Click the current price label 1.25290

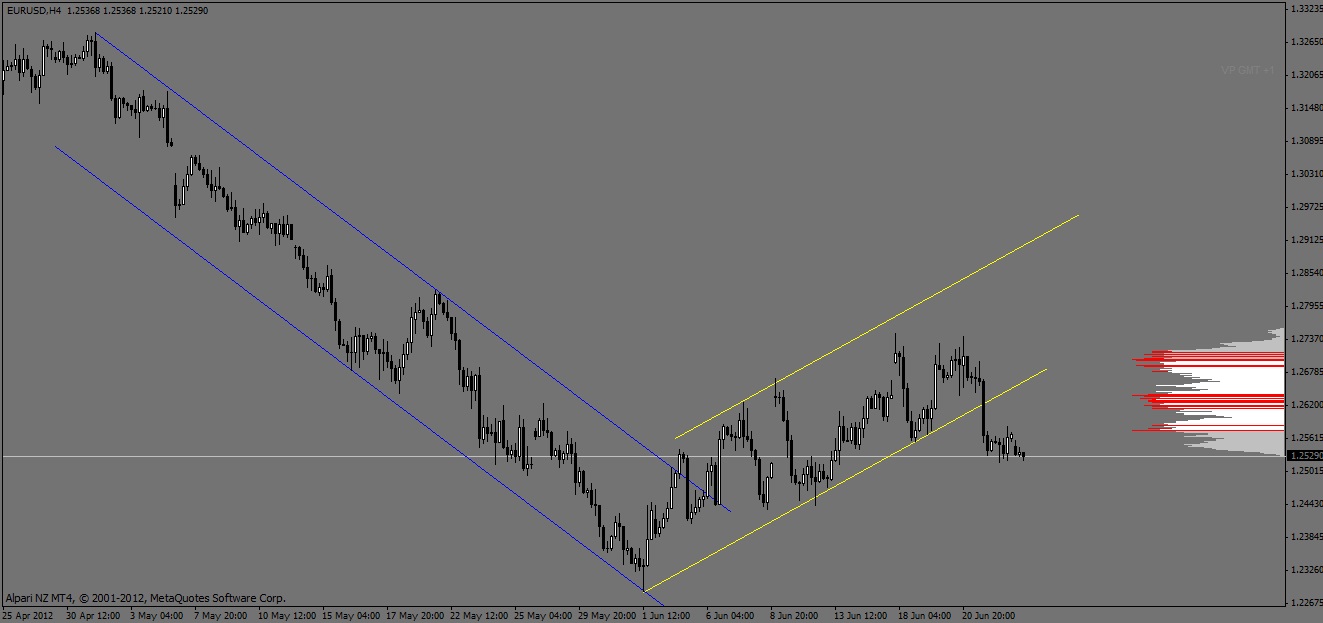[1304, 456]
